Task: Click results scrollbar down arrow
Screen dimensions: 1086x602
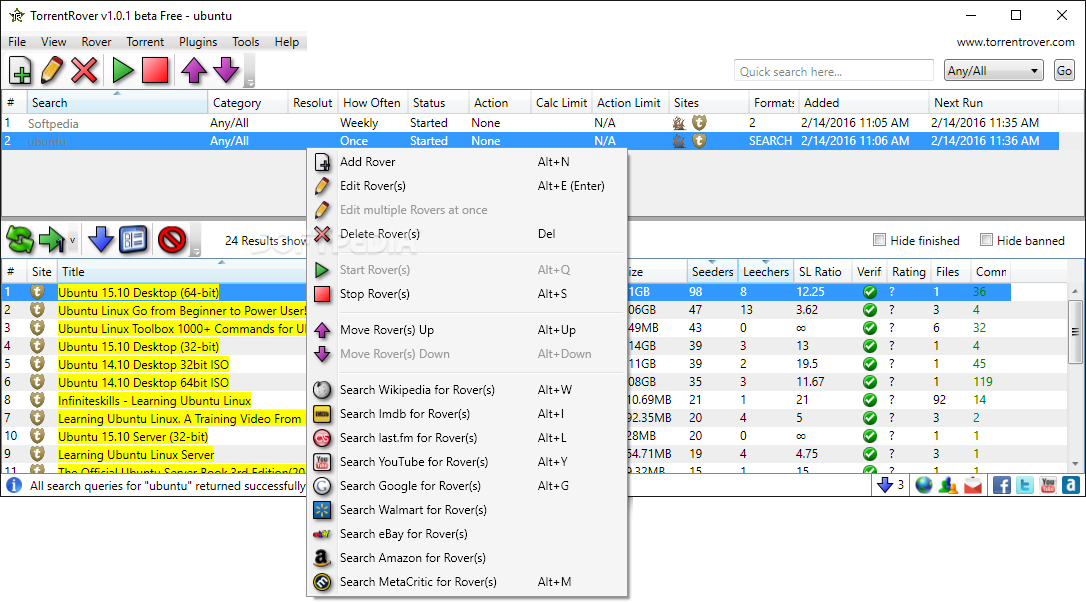Action: [1075, 464]
